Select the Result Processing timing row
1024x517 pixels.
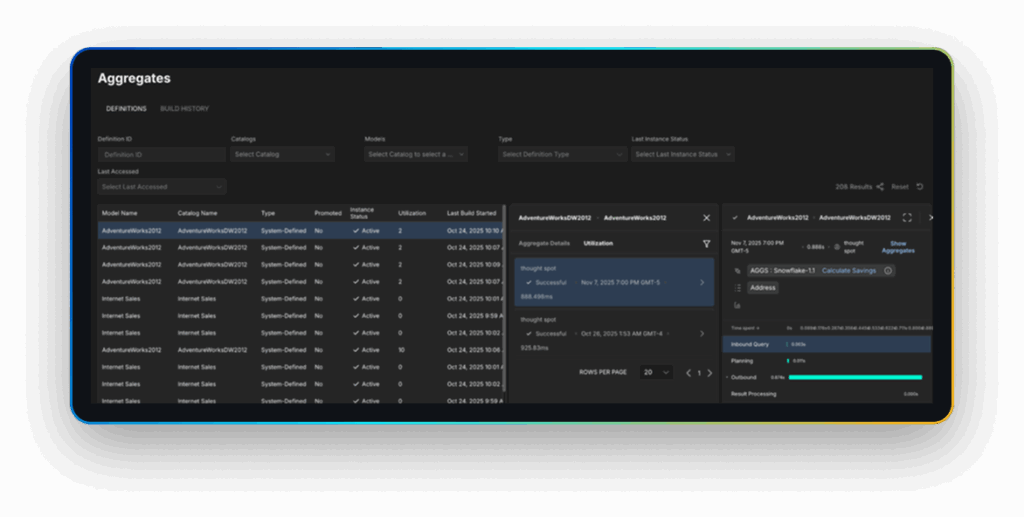826,394
